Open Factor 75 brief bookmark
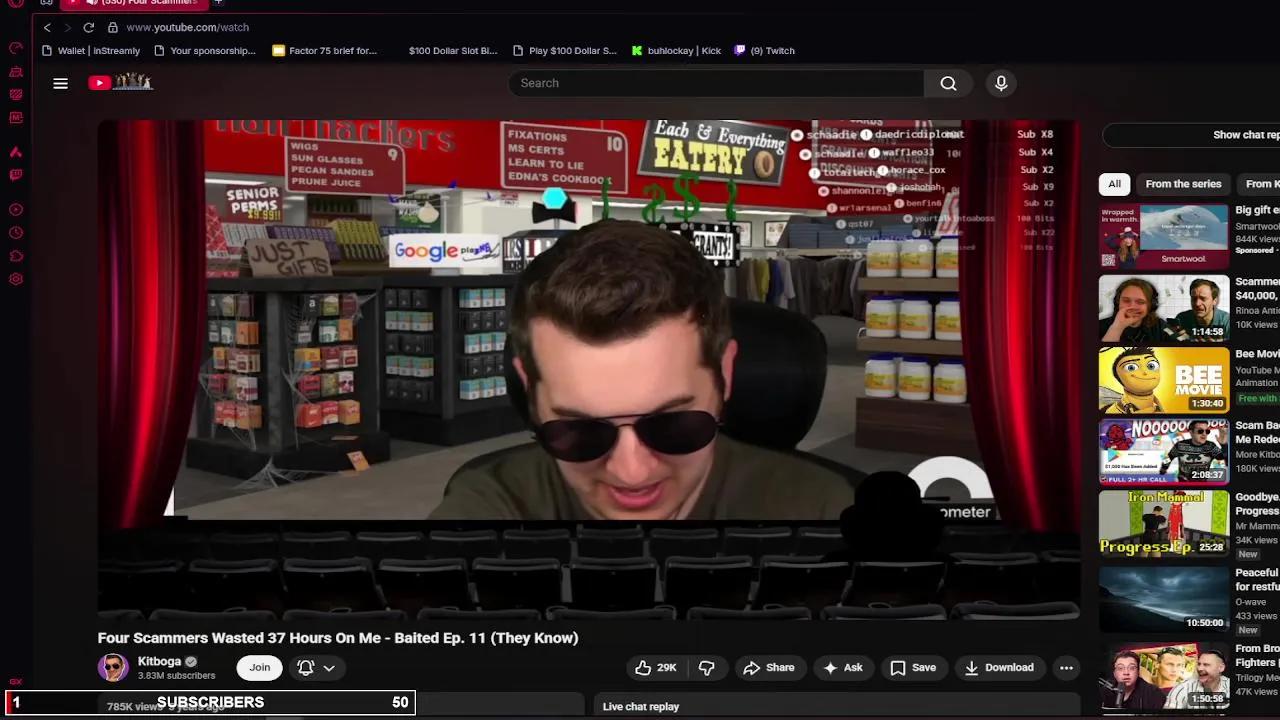 click(324, 50)
